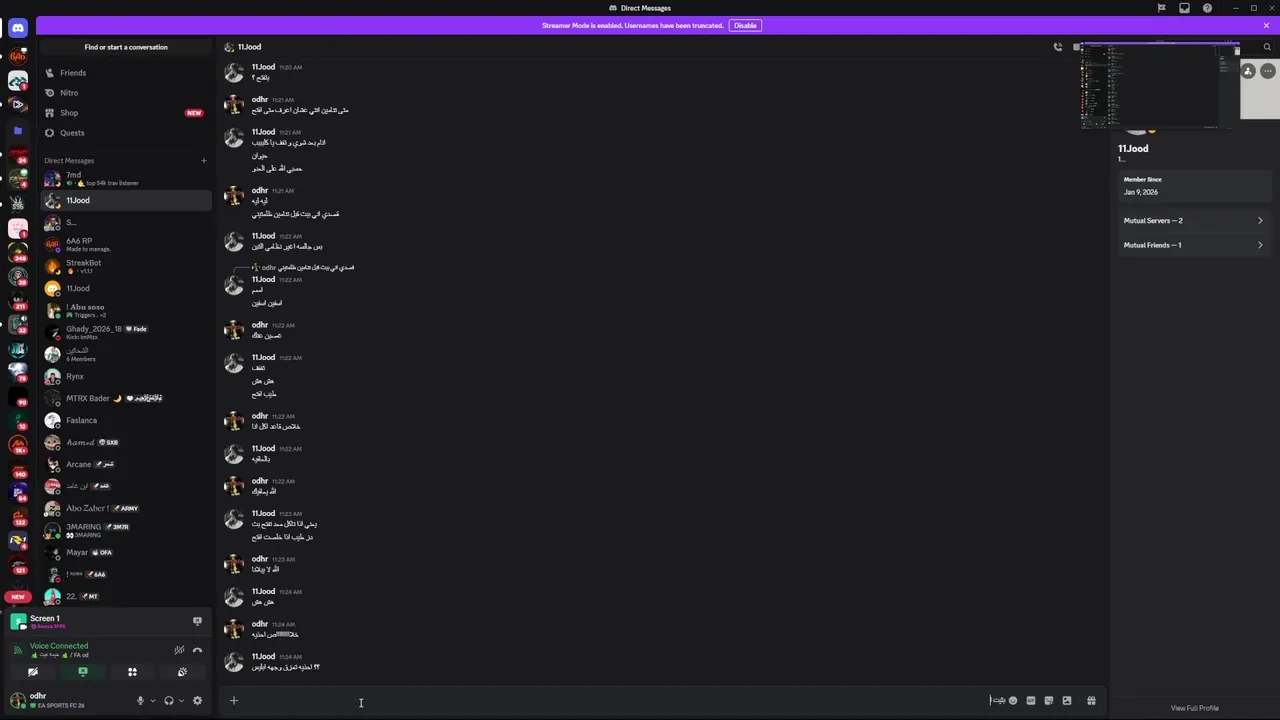This screenshot has width=1280, height=720.
Task: Open DM with Rynx
Action: point(126,376)
